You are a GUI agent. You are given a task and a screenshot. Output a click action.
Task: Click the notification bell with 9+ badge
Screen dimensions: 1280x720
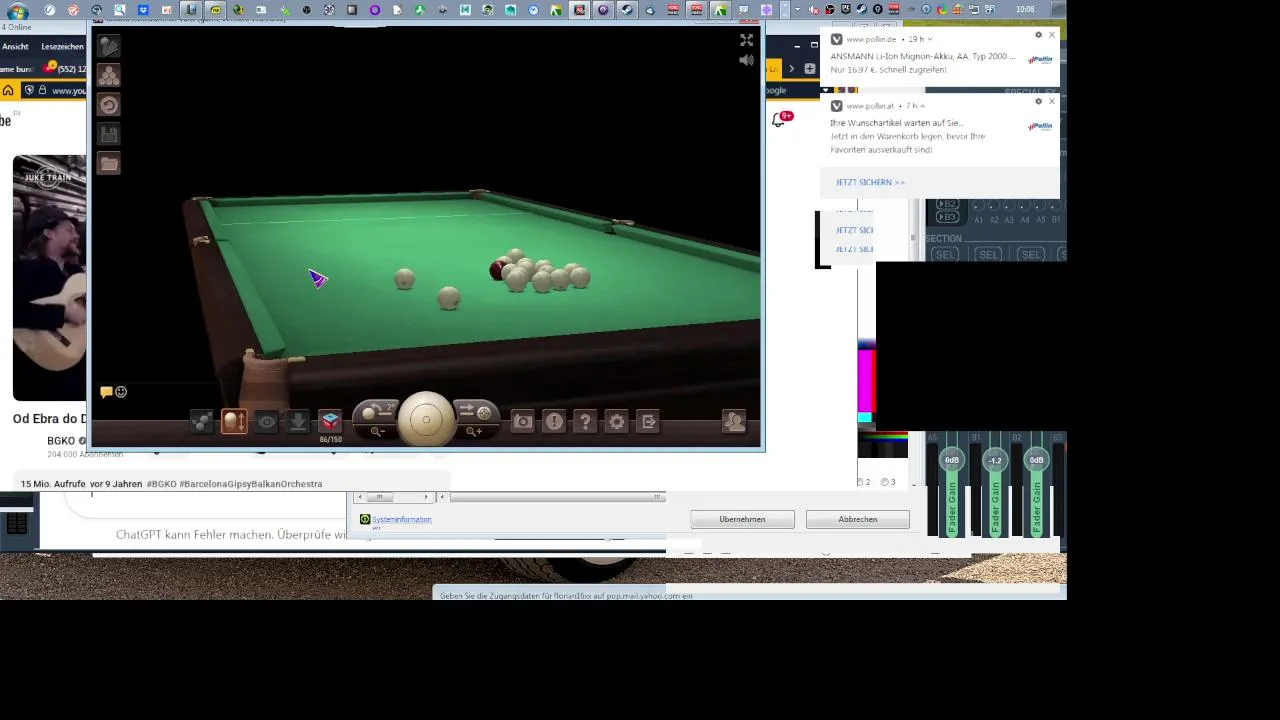[779, 120]
